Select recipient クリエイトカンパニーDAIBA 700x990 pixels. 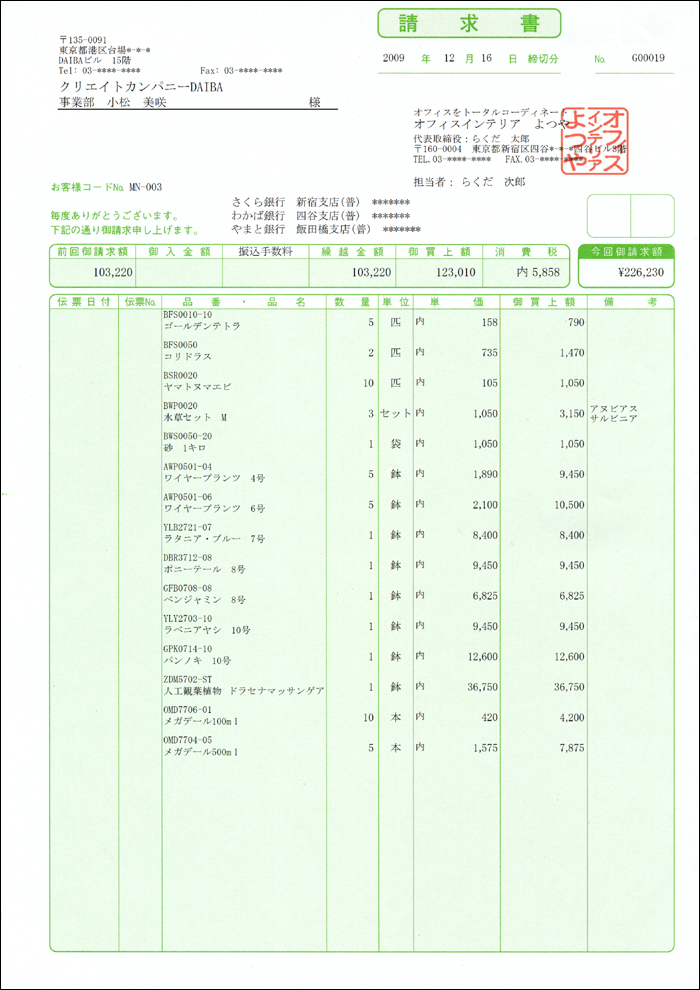(143, 86)
